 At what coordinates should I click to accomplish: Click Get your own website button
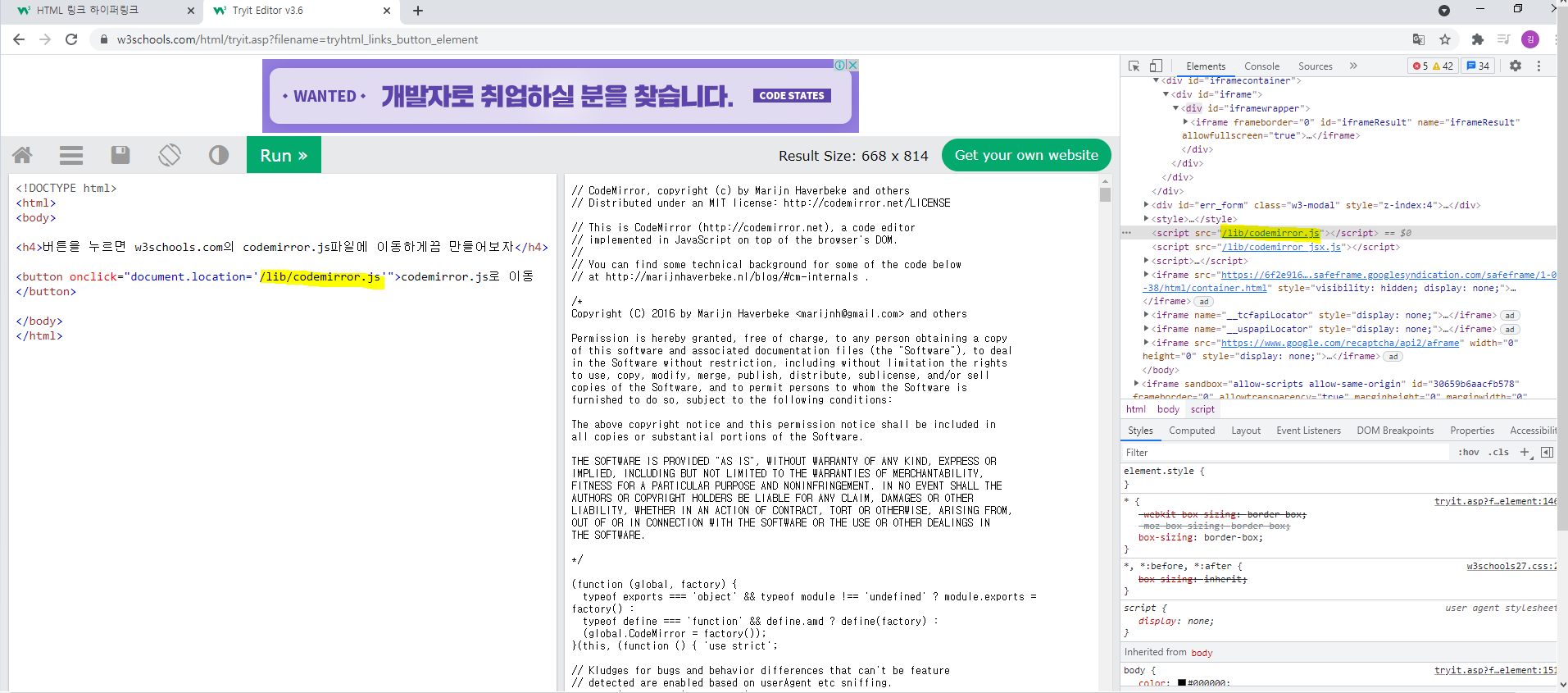point(1026,155)
